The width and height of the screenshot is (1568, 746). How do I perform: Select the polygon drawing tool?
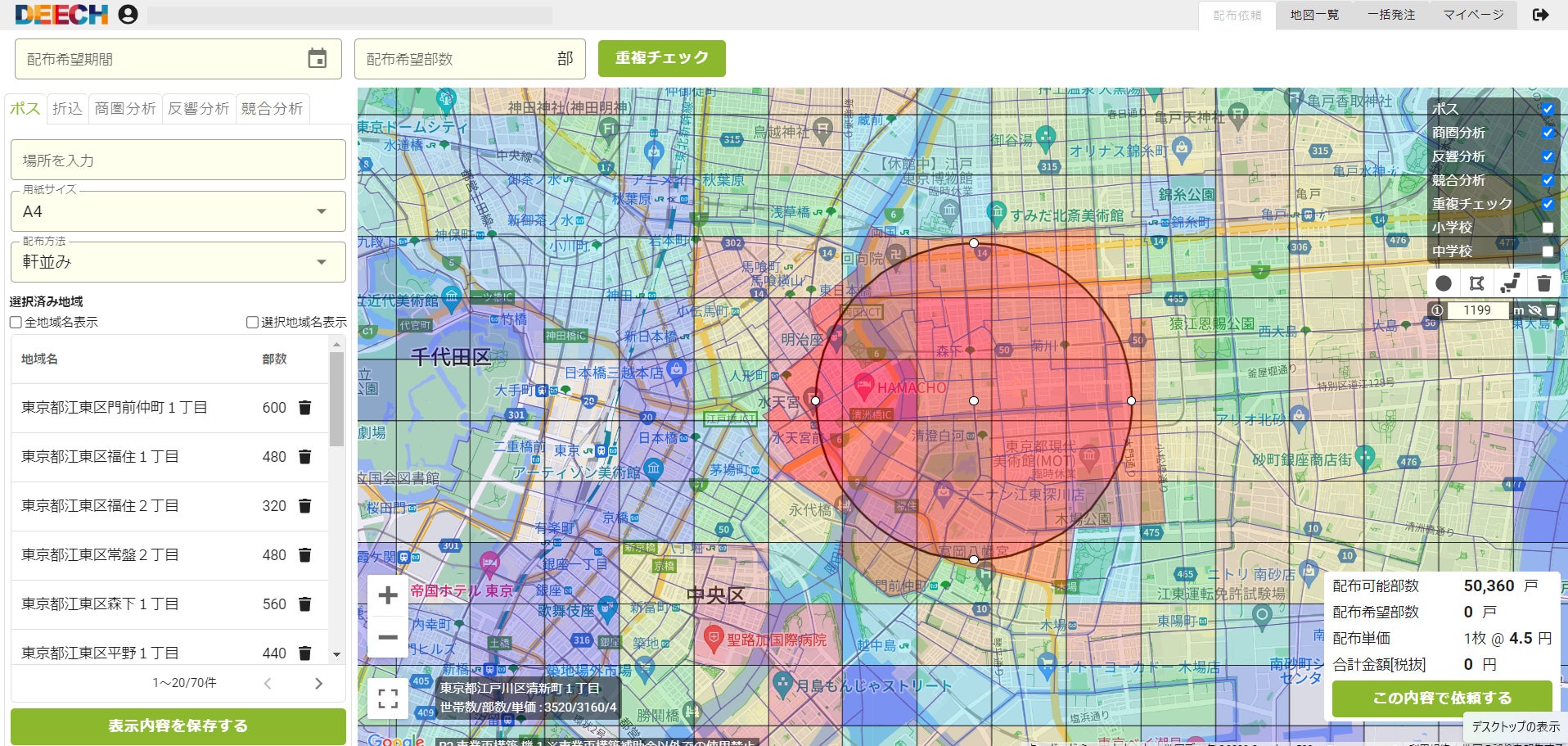click(1477, 283)
